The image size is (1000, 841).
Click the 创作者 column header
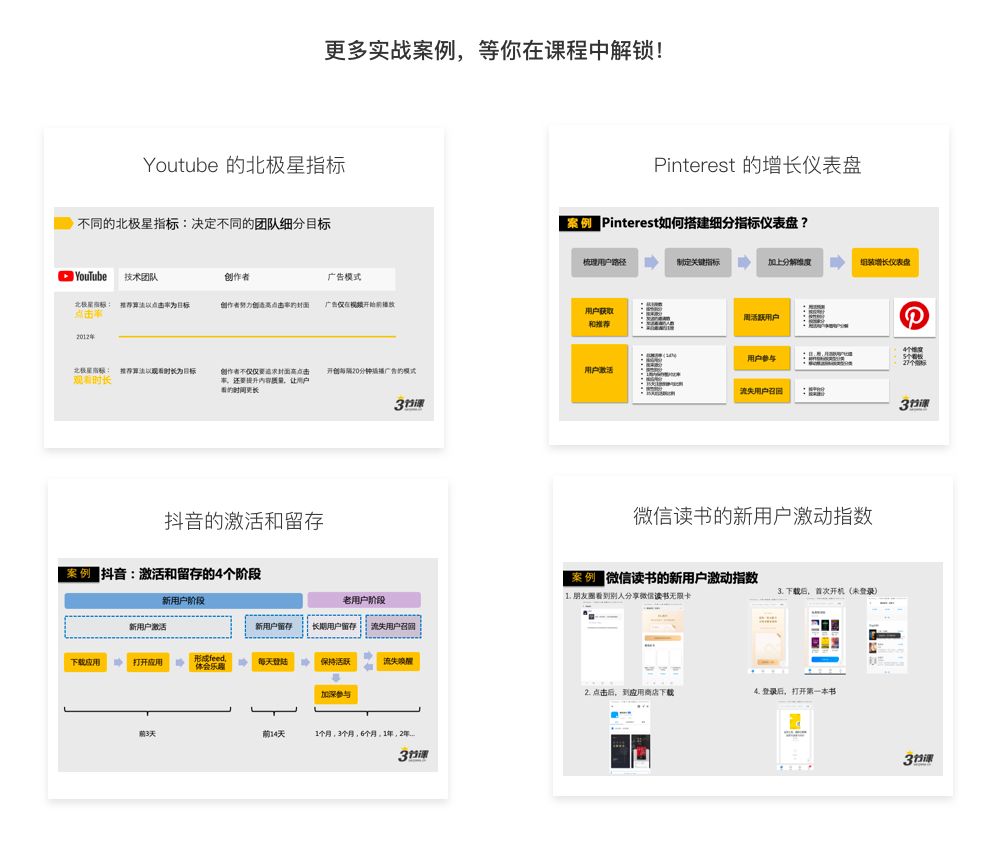(237, 277)
